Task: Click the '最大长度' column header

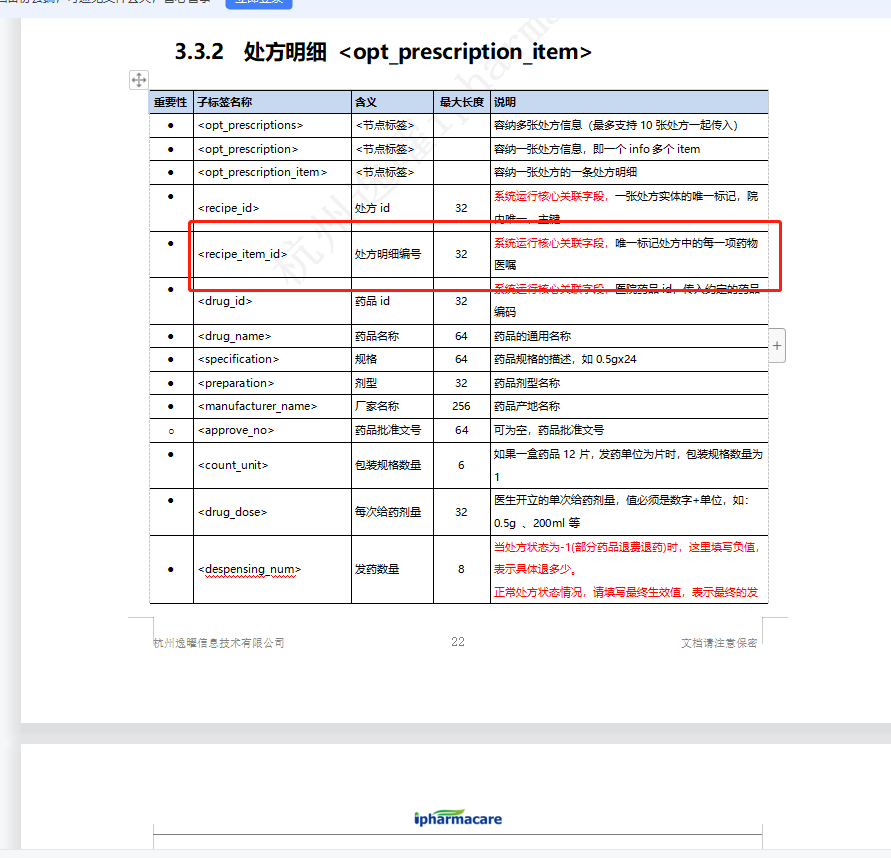Action: 461,102
